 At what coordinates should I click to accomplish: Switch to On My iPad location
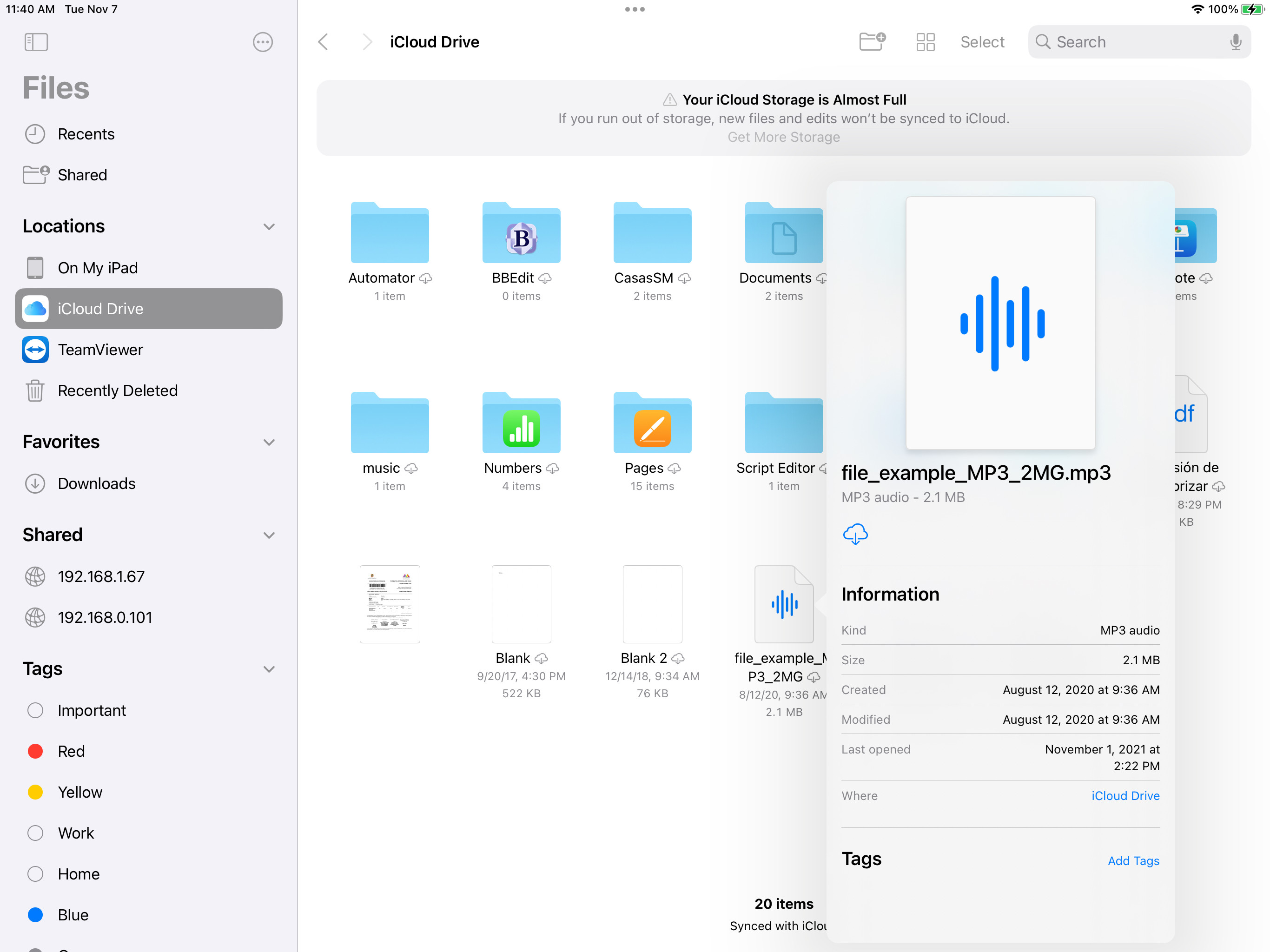pos(98,268)
